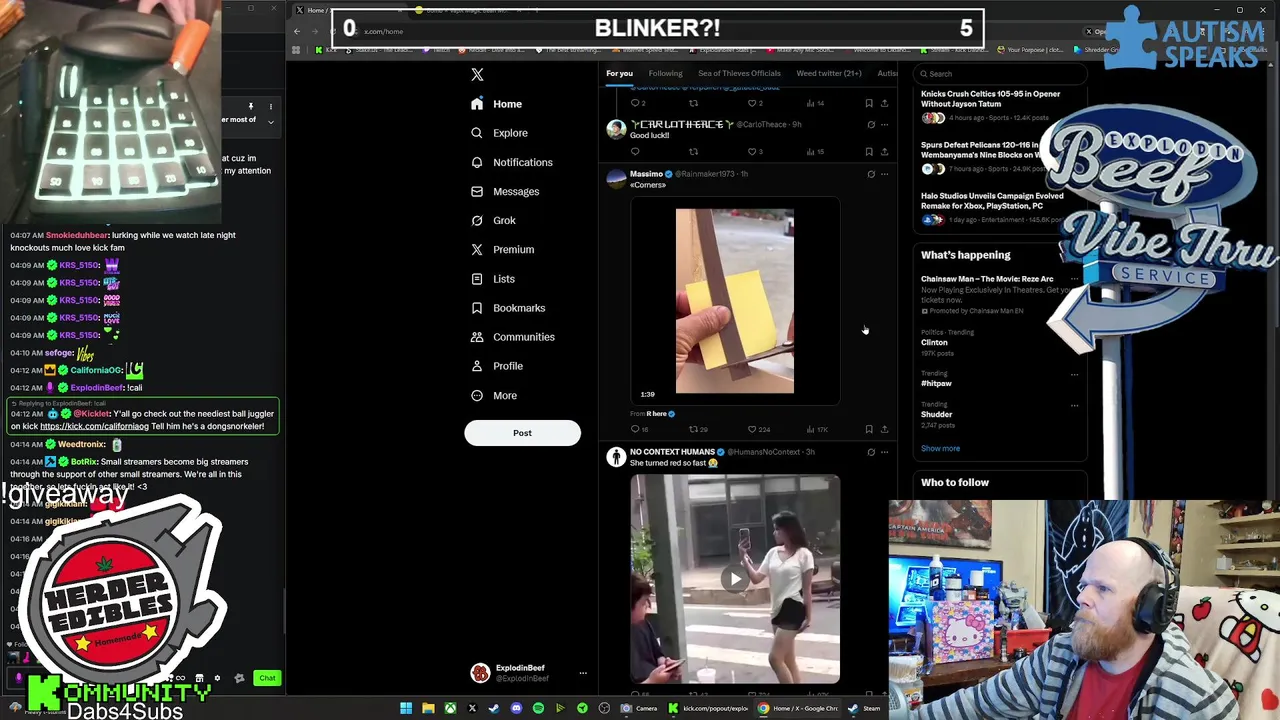Bookmark CarloTheace's Good luck post
The height and width of the screenshot is (720, 1280).
click(x=869, y=152)
